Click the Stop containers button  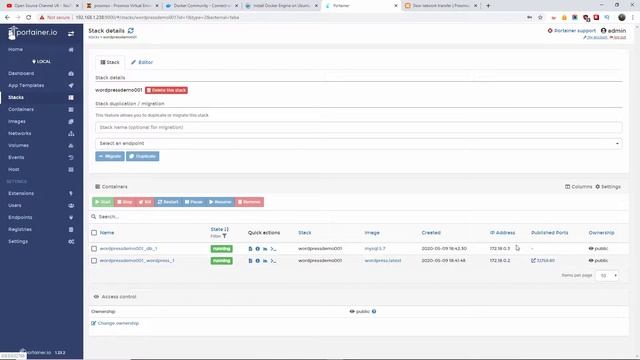[x=124, y=202]
